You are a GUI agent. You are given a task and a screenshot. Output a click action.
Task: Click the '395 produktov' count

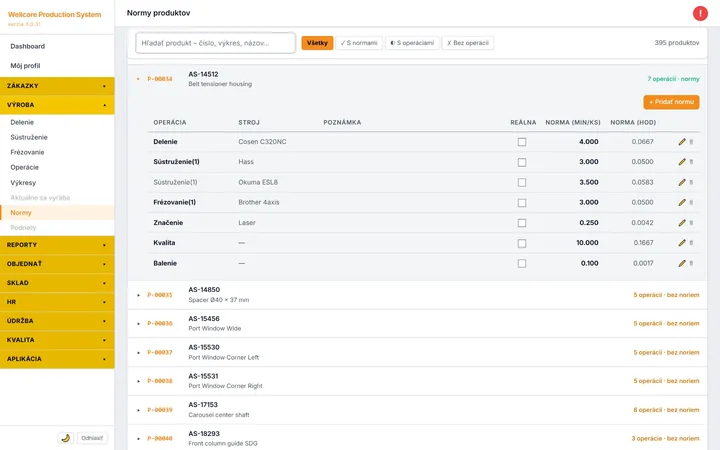[677, 43]
